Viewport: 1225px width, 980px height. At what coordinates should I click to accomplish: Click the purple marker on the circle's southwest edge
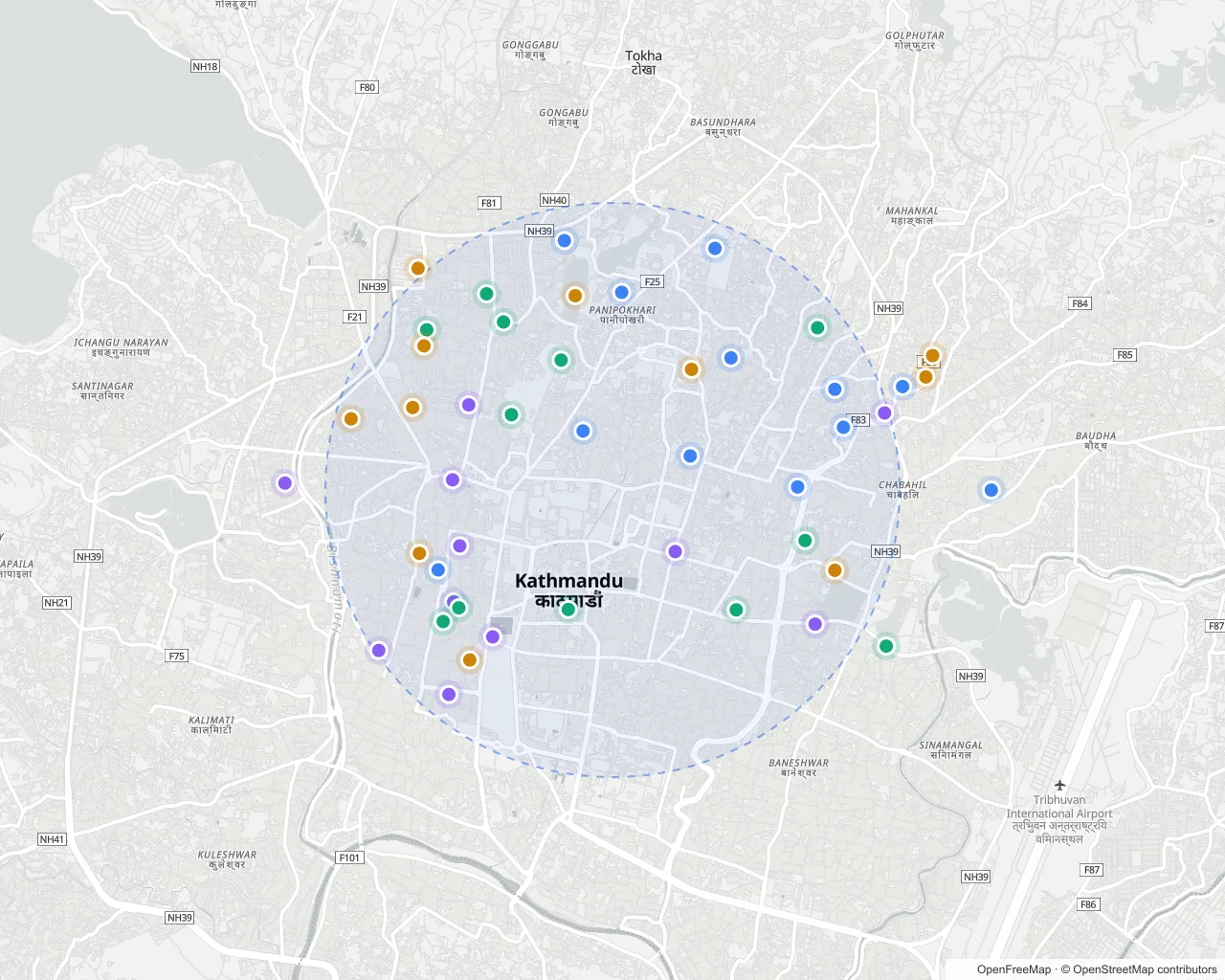click(x=379, y=651)
